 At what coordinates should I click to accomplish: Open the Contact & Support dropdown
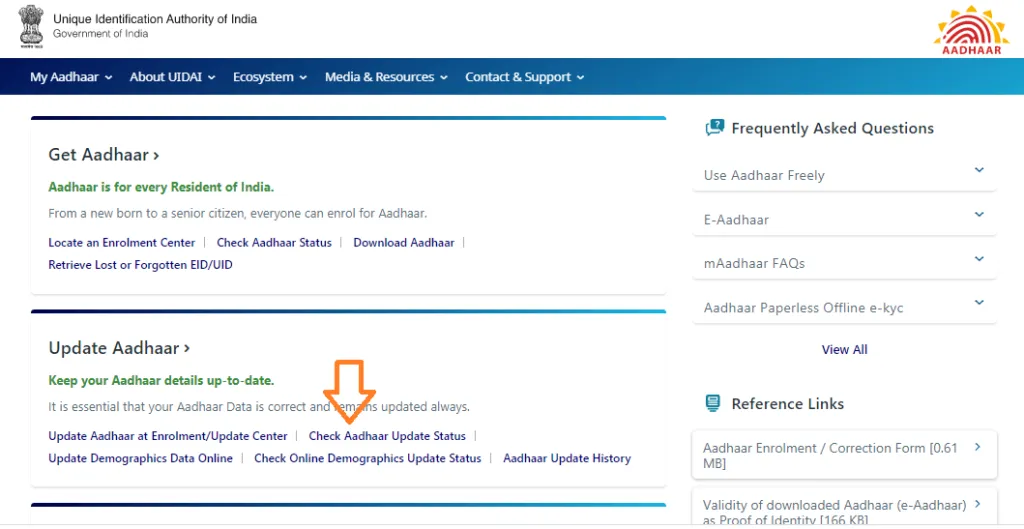pos(524,77)
